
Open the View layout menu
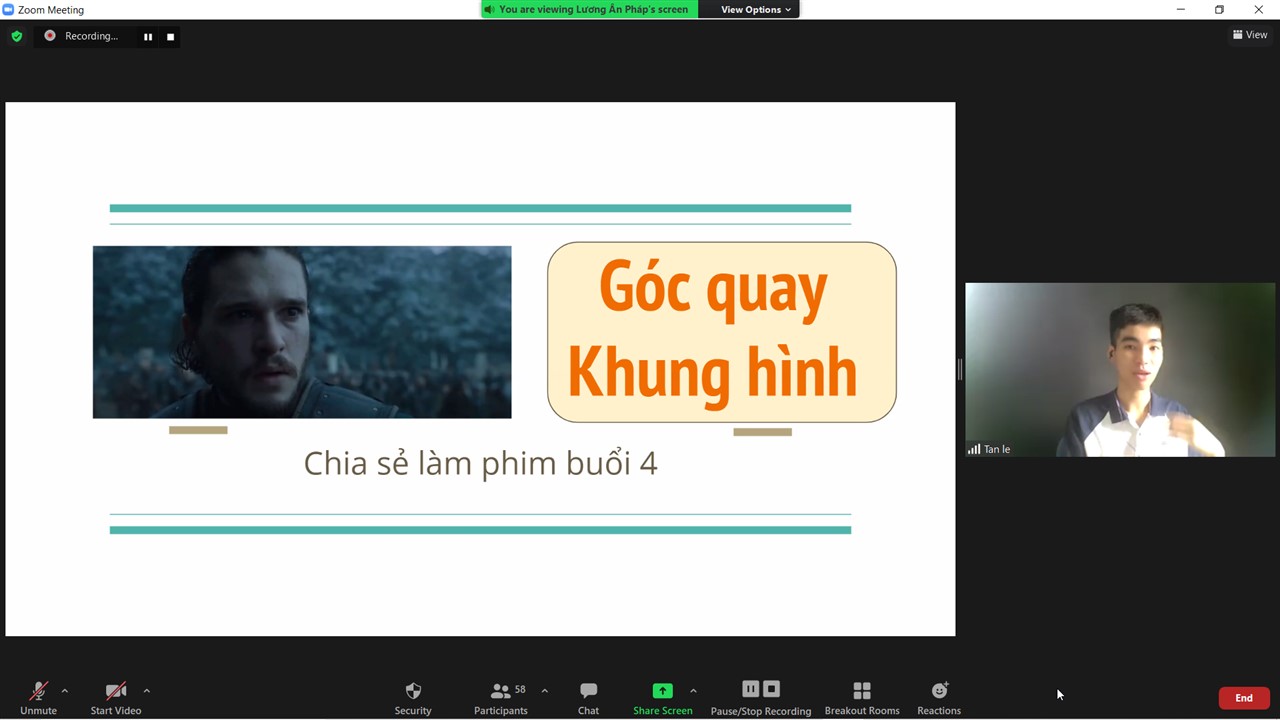point(1250,35)
